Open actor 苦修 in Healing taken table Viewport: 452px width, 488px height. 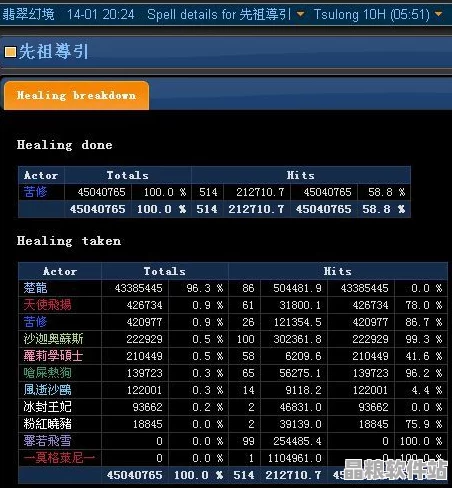tap(35, 322)
